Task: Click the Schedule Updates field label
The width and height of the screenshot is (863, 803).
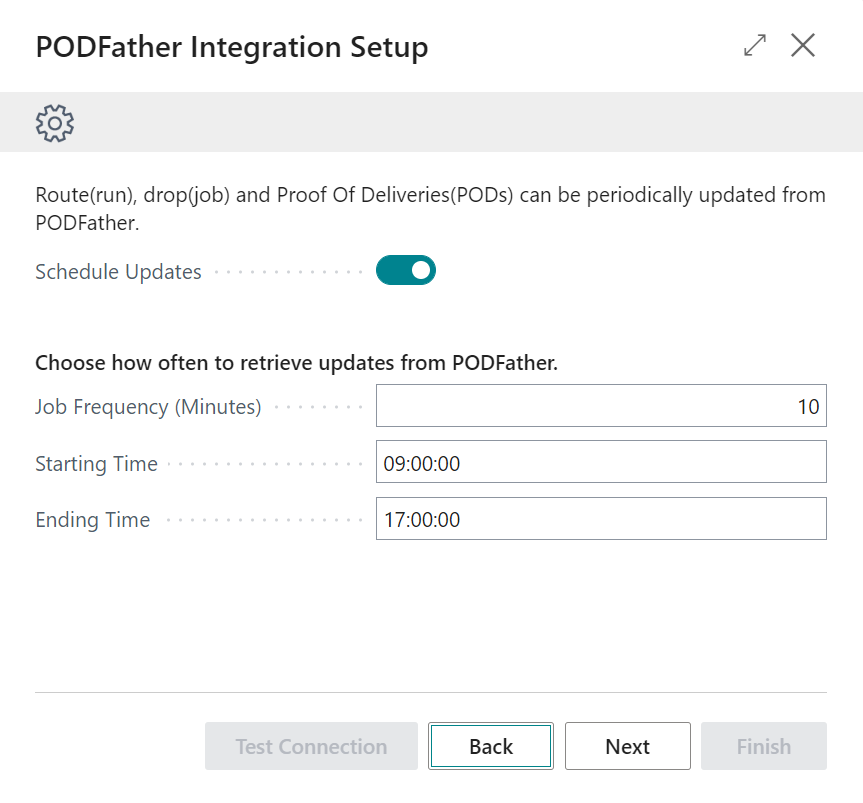Action: 118,272
